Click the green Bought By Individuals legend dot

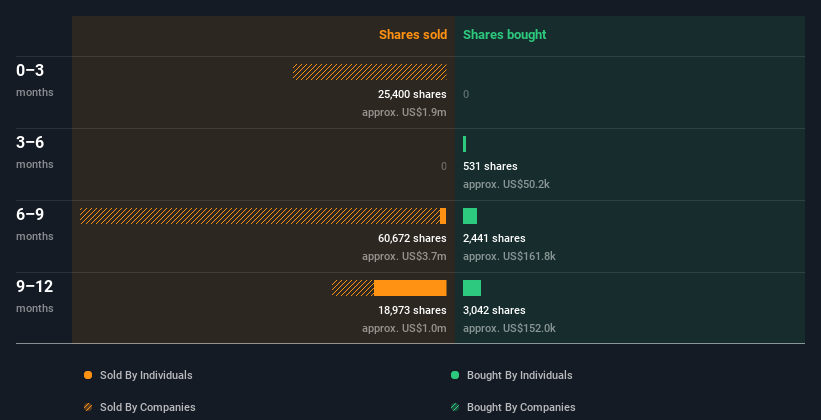455,375
